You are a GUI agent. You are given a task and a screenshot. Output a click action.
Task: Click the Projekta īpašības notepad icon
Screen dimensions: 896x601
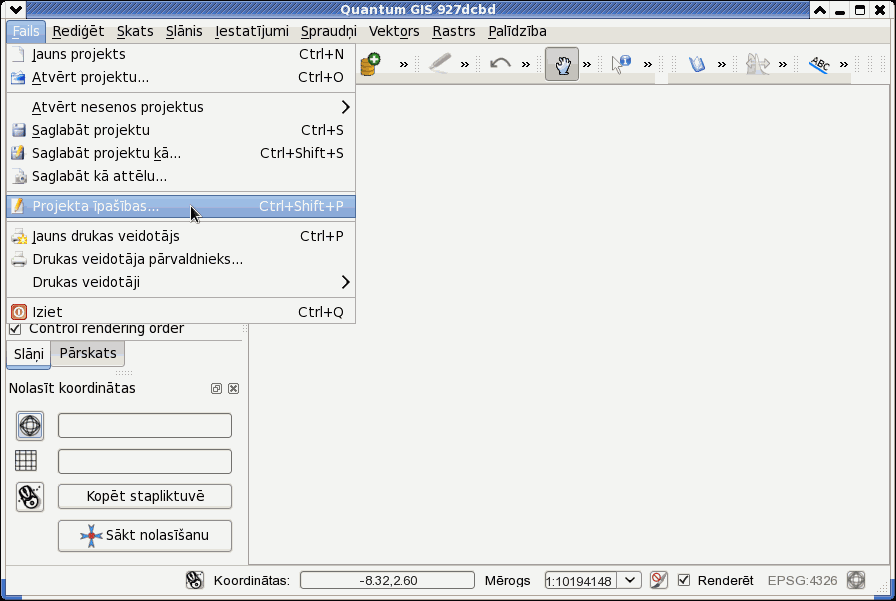18,206
